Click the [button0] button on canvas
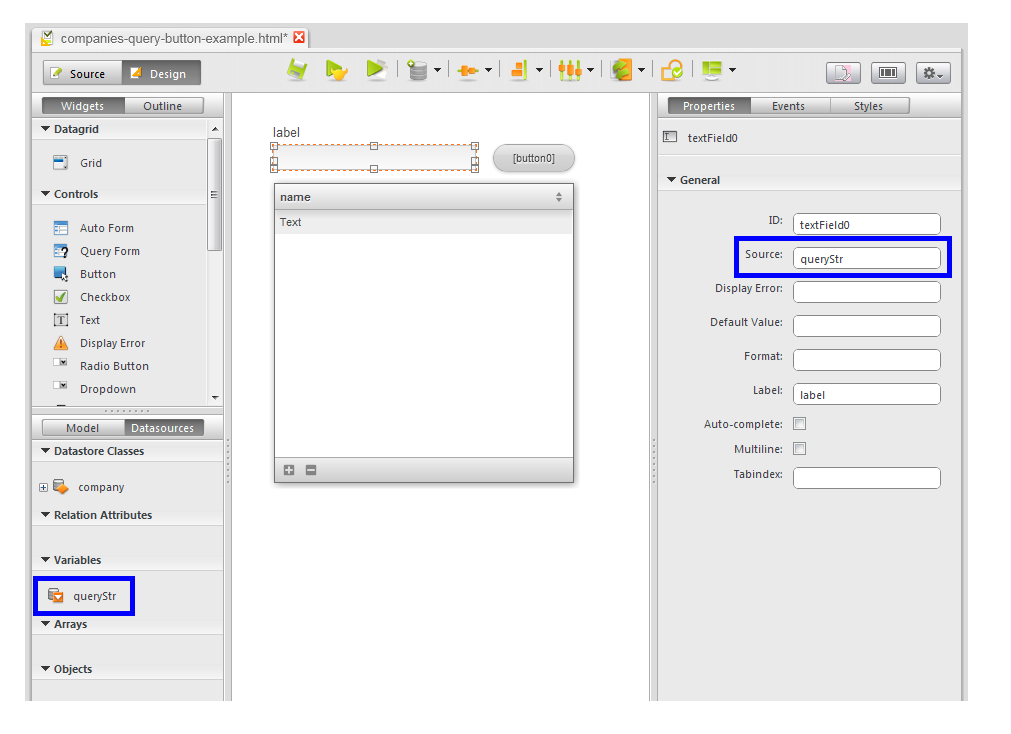Image resolution: width=1011 pixels, height=734 pixels. pyautogui.click(x=533, y=158)
